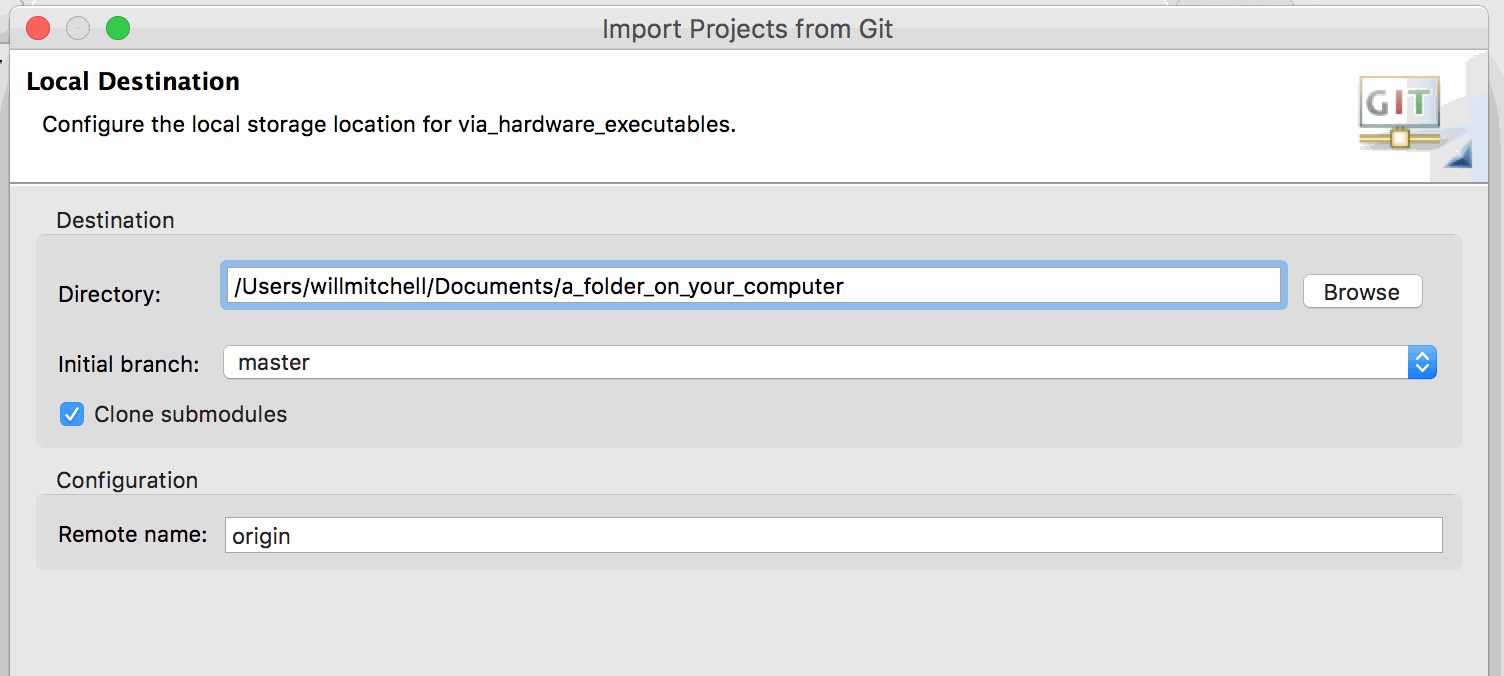This screenshot has height=676, width=1504.
Task: Click the Import Projects from Git title bar
Action: point(748,28)
